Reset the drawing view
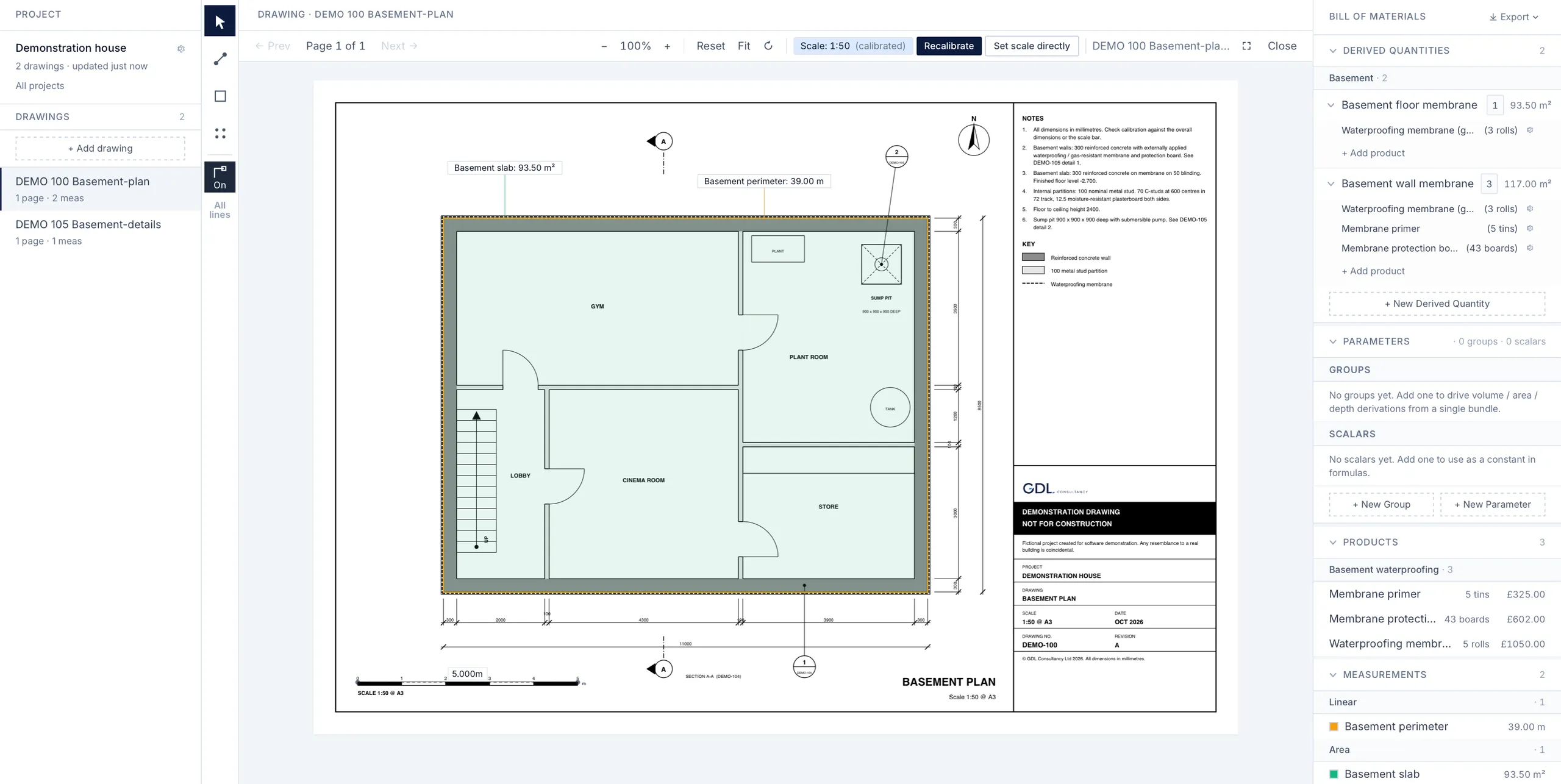This screenshot has height=784, width=1561. [710, 46]
